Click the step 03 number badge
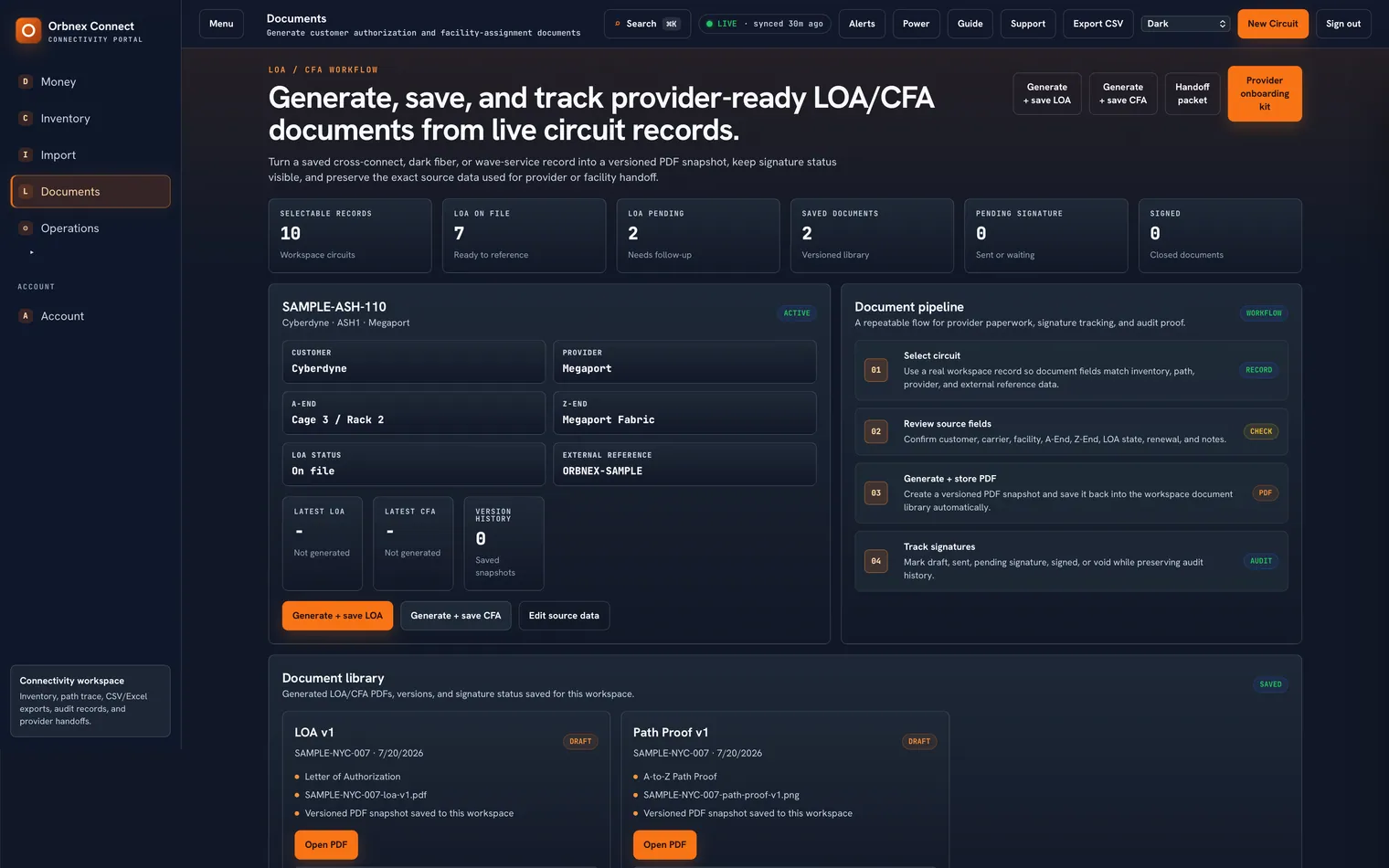This screenshot has height=868, width=1389. [876, 492]
